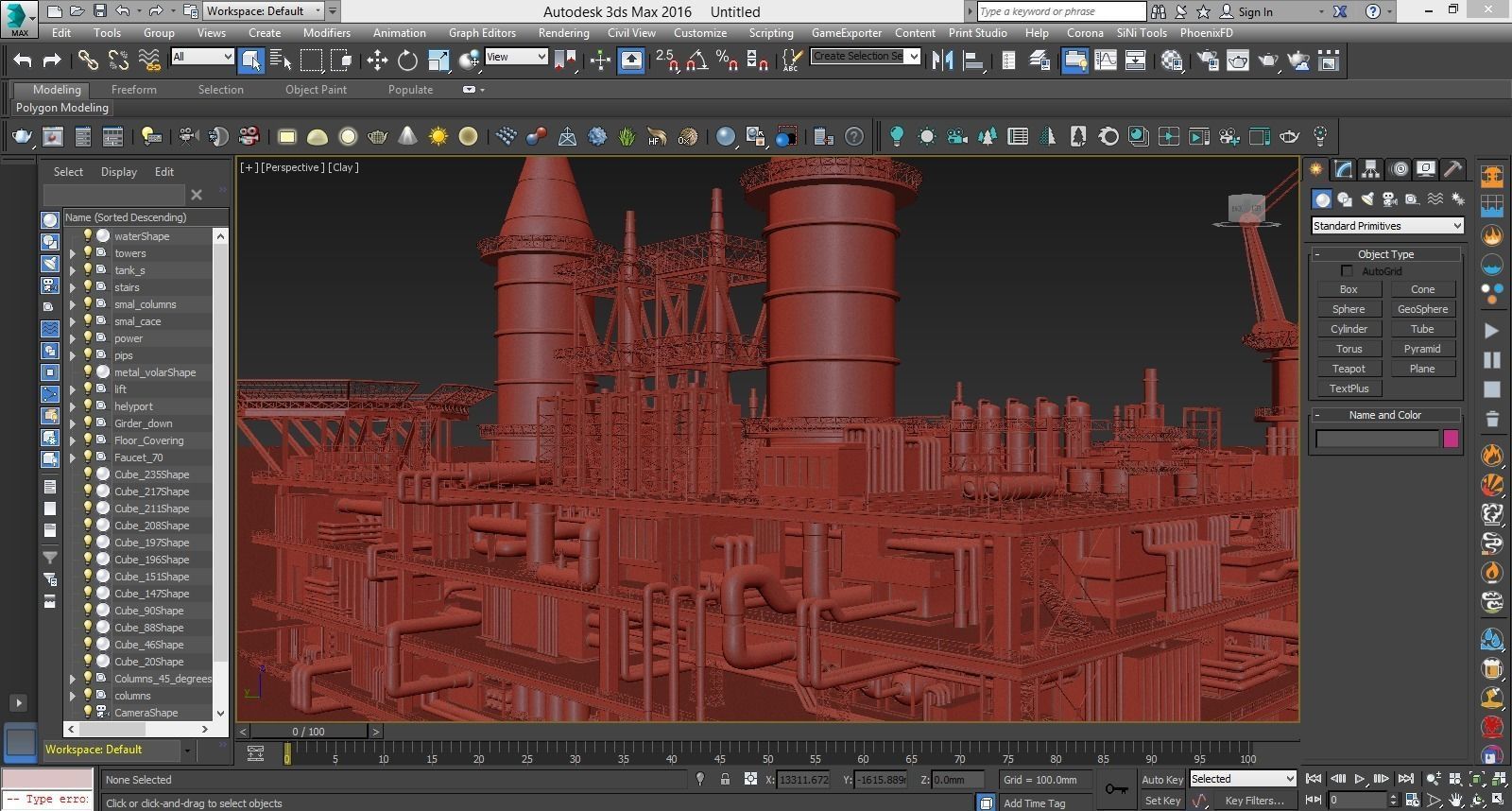
Task: Click the pink object color swatch
Action: pyautogui.click(x=1451, y=439)
